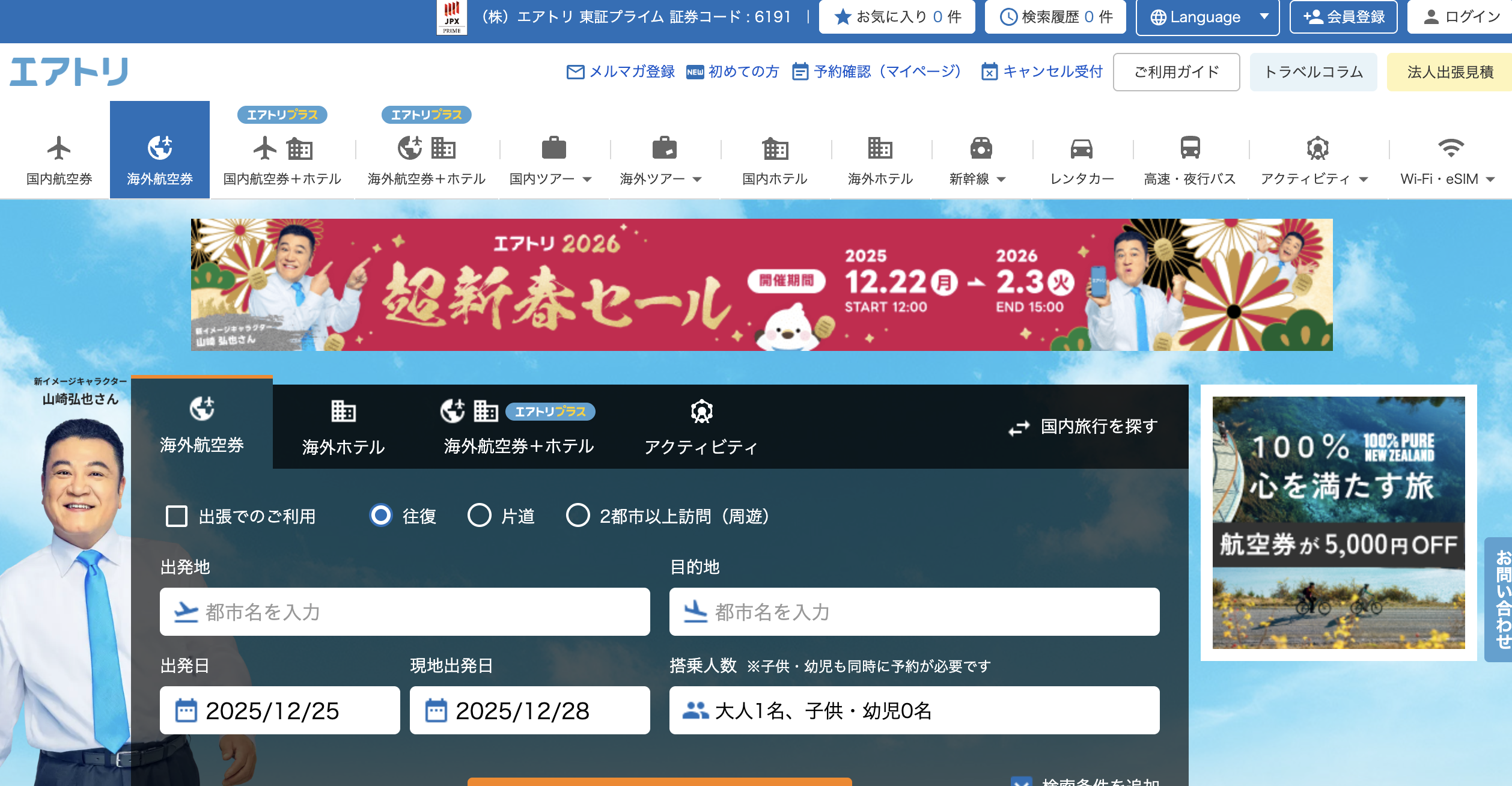Open the rental car icon
The height and width of the screenshot is (786, 1512).
coord(1081,148)
